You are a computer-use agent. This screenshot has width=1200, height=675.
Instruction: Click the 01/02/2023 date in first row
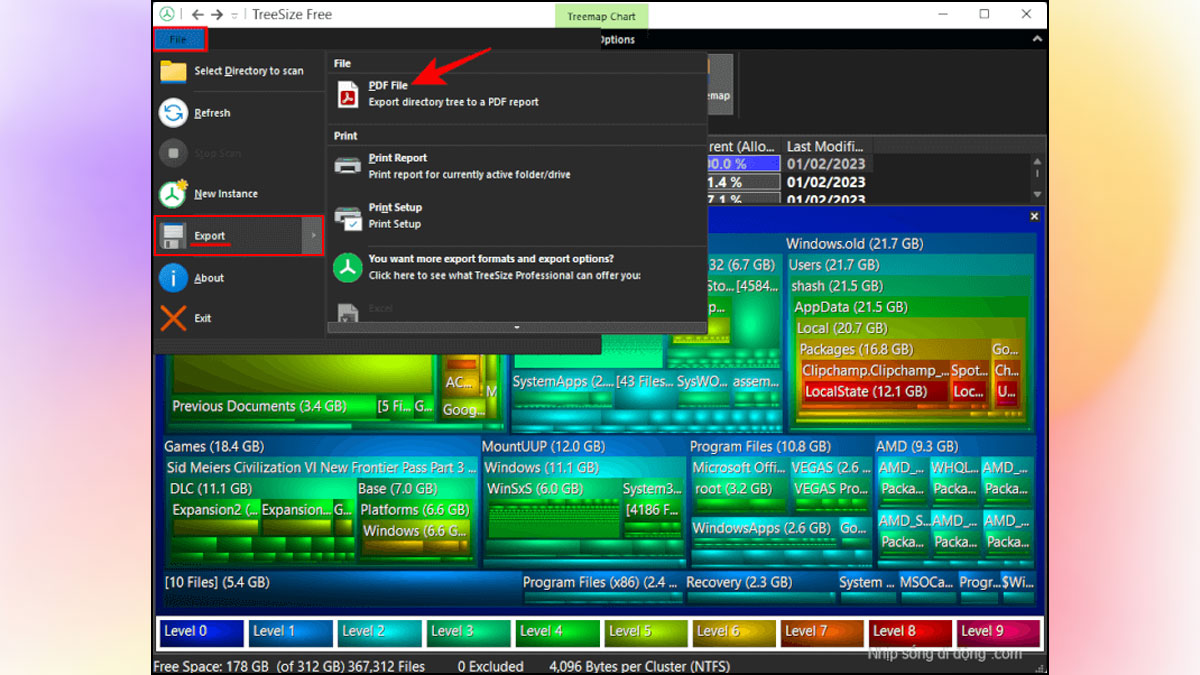(825, 164)
